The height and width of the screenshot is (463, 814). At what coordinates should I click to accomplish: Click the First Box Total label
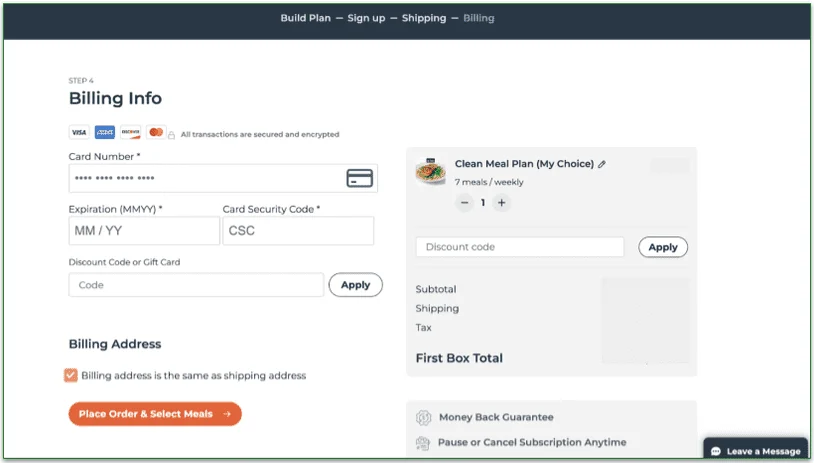pyautogui.click(x=459, y=358)
